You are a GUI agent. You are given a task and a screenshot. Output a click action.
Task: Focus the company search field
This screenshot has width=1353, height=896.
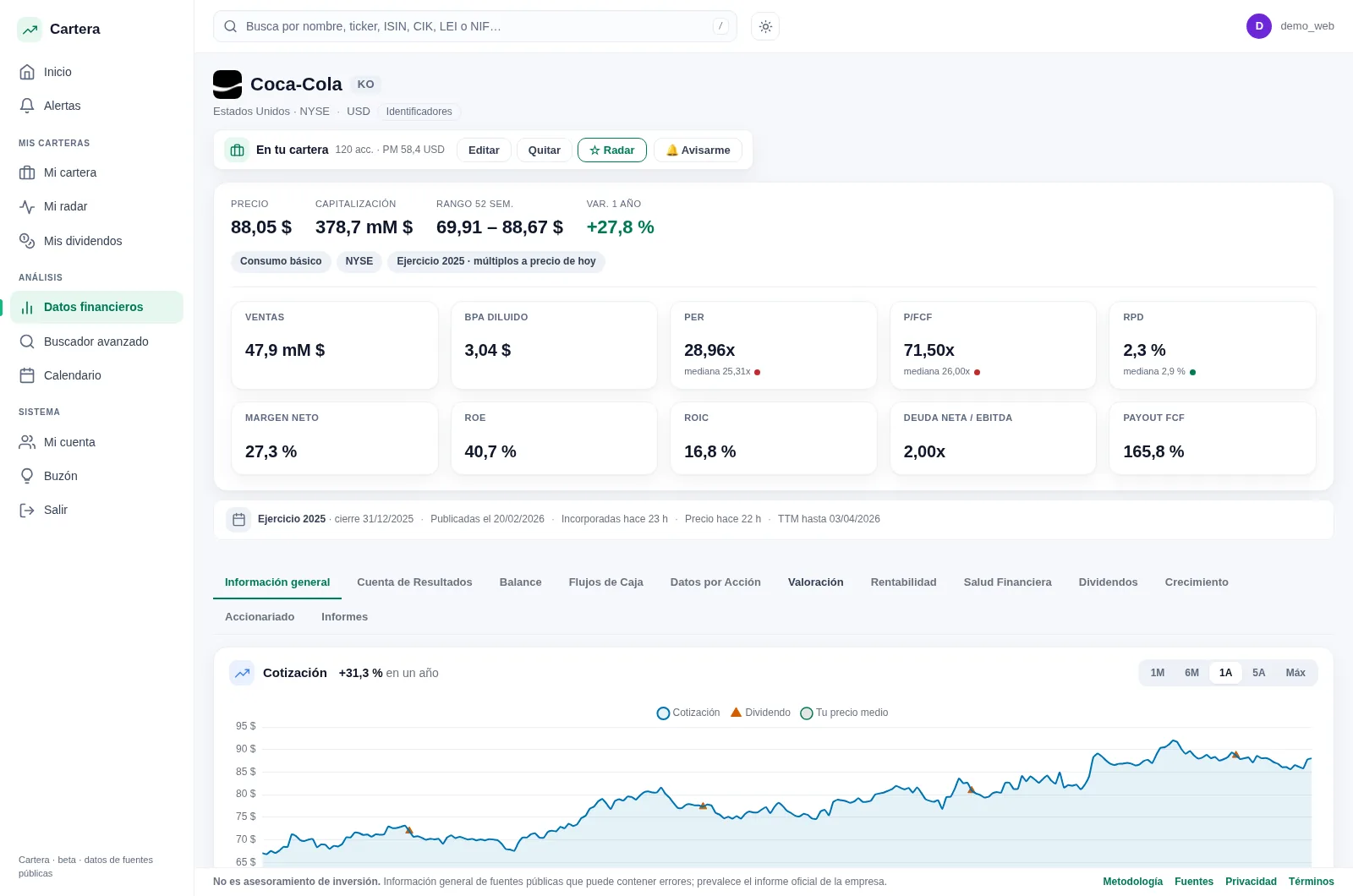pyautogui.click(x=475, y=26)
